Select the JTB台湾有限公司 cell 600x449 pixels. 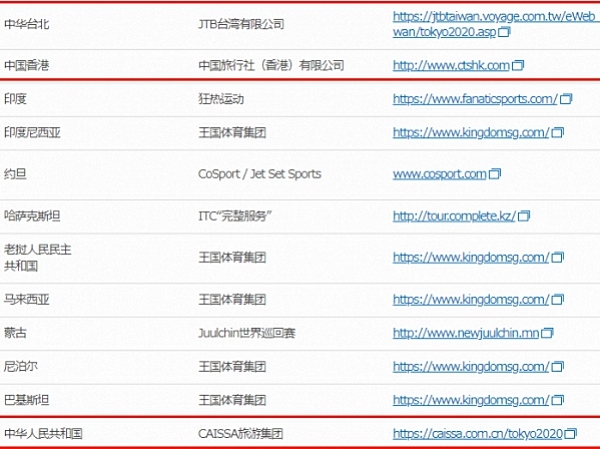[241, 24]
